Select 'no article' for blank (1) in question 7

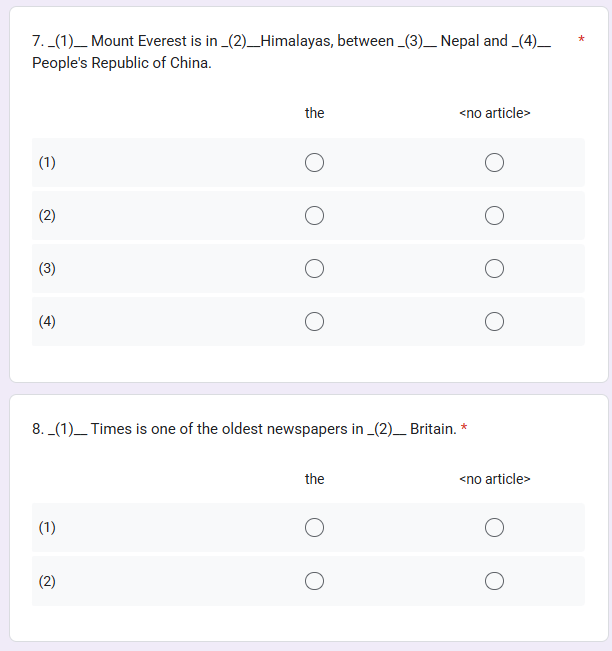pos(494,162)
